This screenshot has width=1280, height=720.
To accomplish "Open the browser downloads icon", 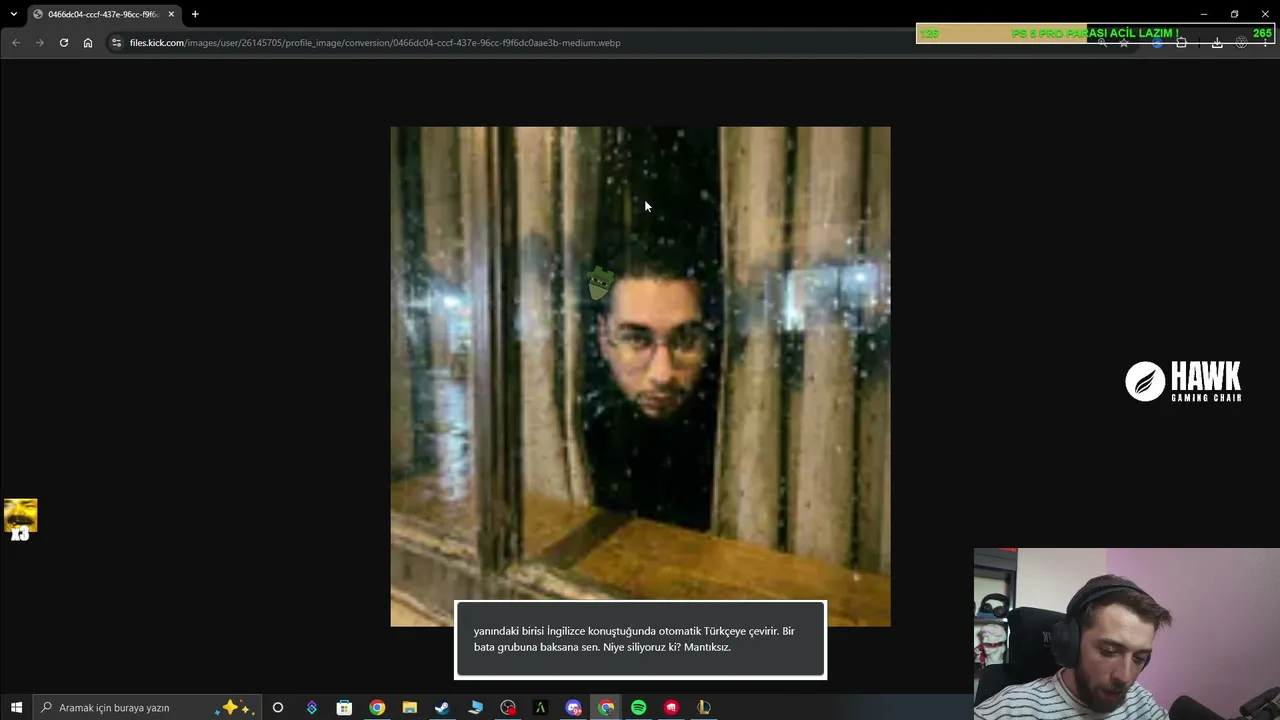I will (x=1217, y=43).
